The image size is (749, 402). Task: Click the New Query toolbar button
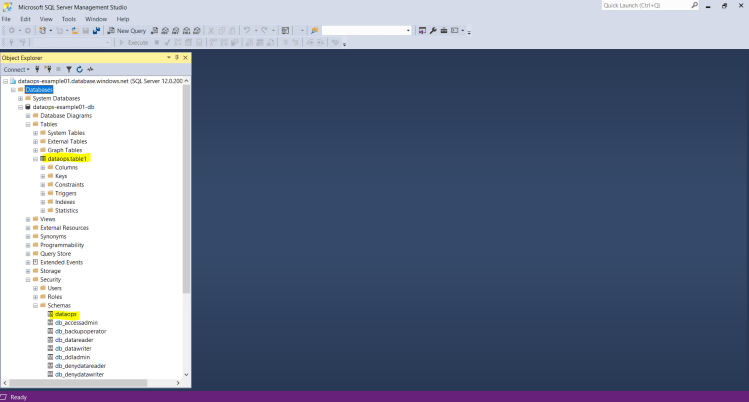(x=126, y=30)
